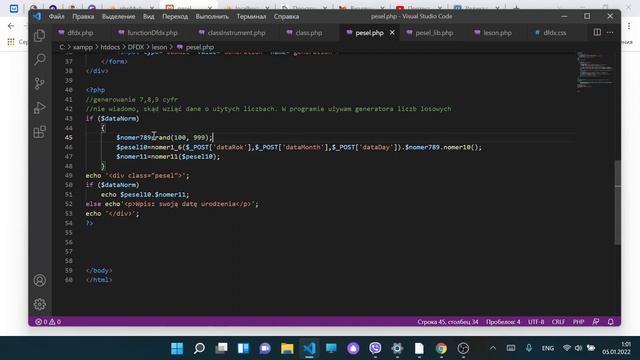Change the PHP language mode
The width and height of the screenshot is (640, 360).
pos(578,322)
